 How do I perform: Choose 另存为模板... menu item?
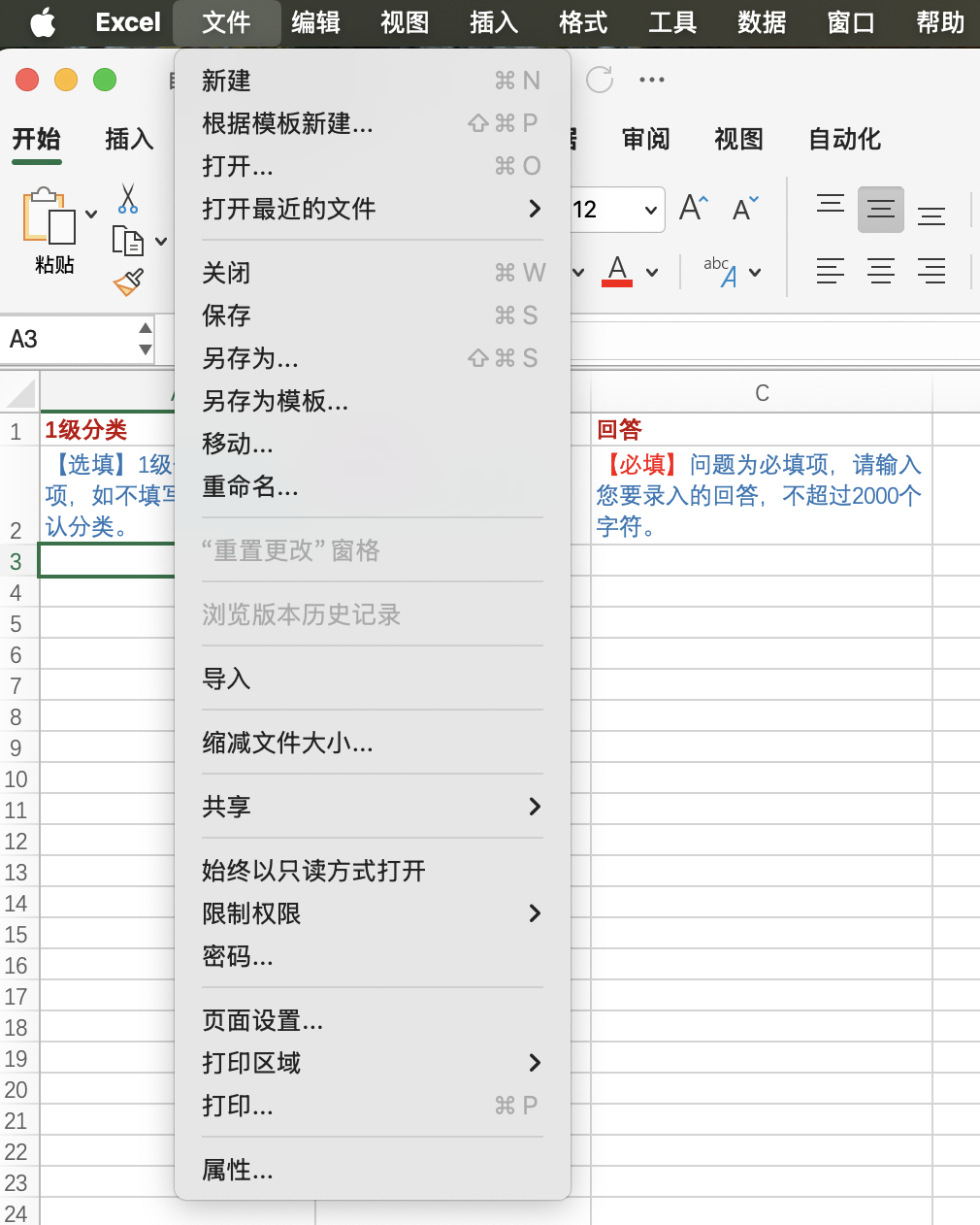pyautogui.click(x=373, y=401)
